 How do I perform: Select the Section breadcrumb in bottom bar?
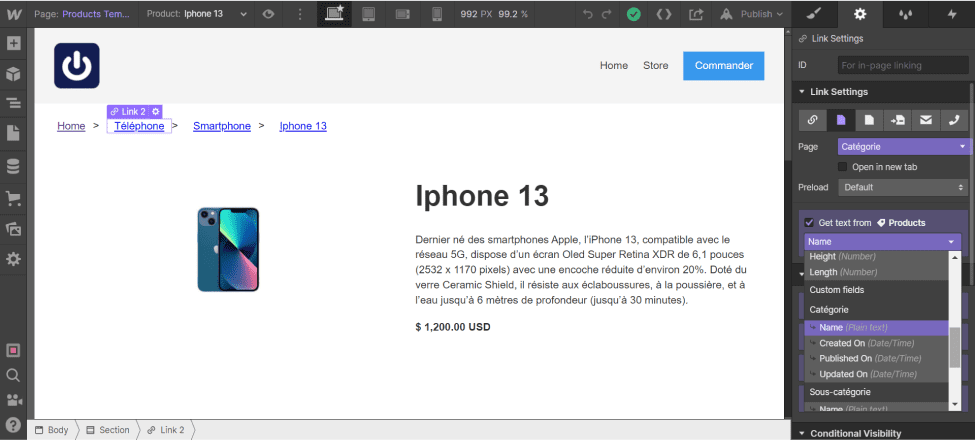coord(108,430)
